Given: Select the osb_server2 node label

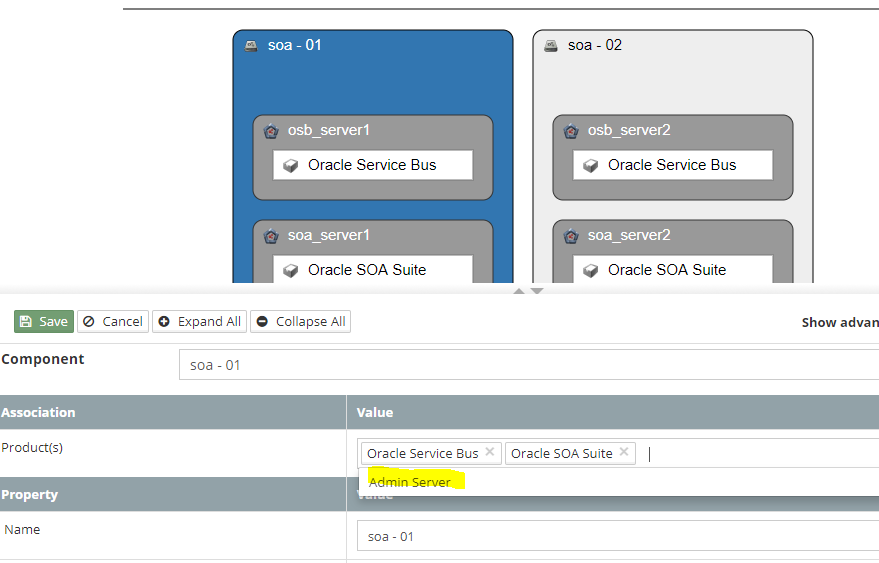Looking at the screenshot, I should 629,130.
